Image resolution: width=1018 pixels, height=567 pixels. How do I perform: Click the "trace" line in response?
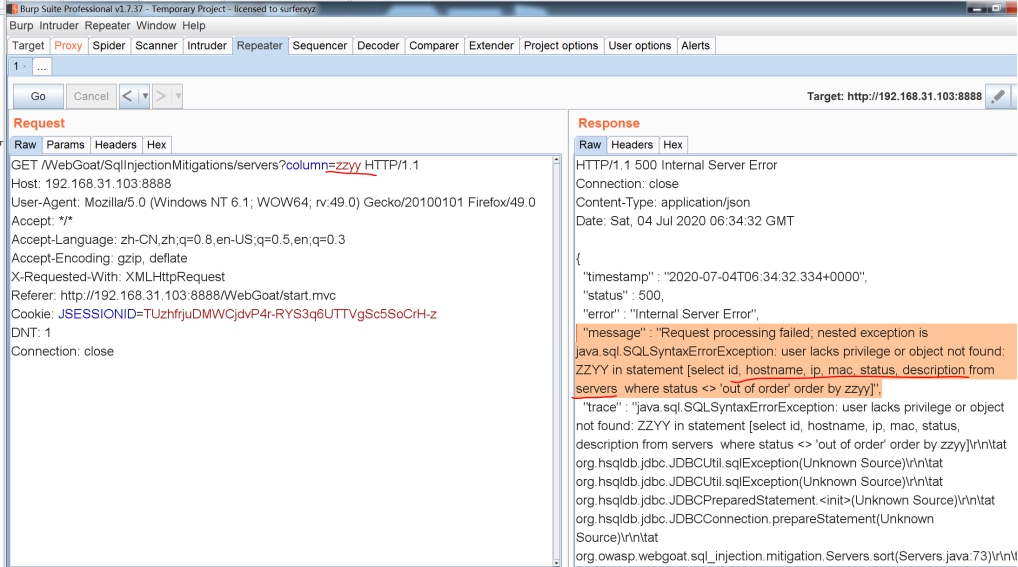793,407
